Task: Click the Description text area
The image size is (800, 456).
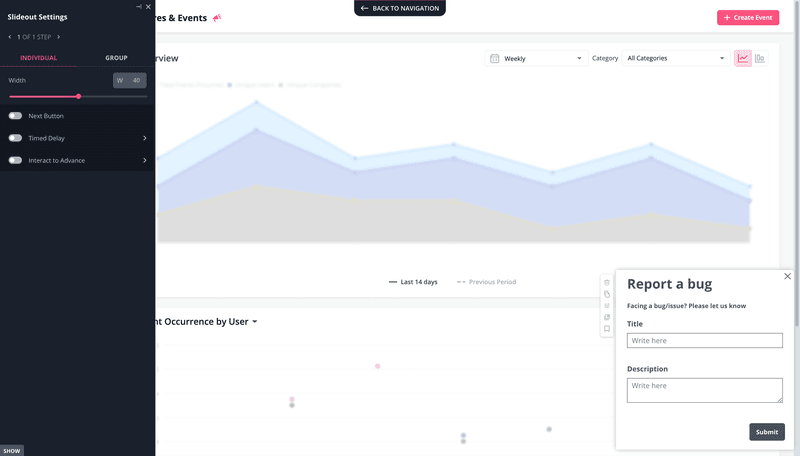Action: pyautogui.click(x=705, y=390)
